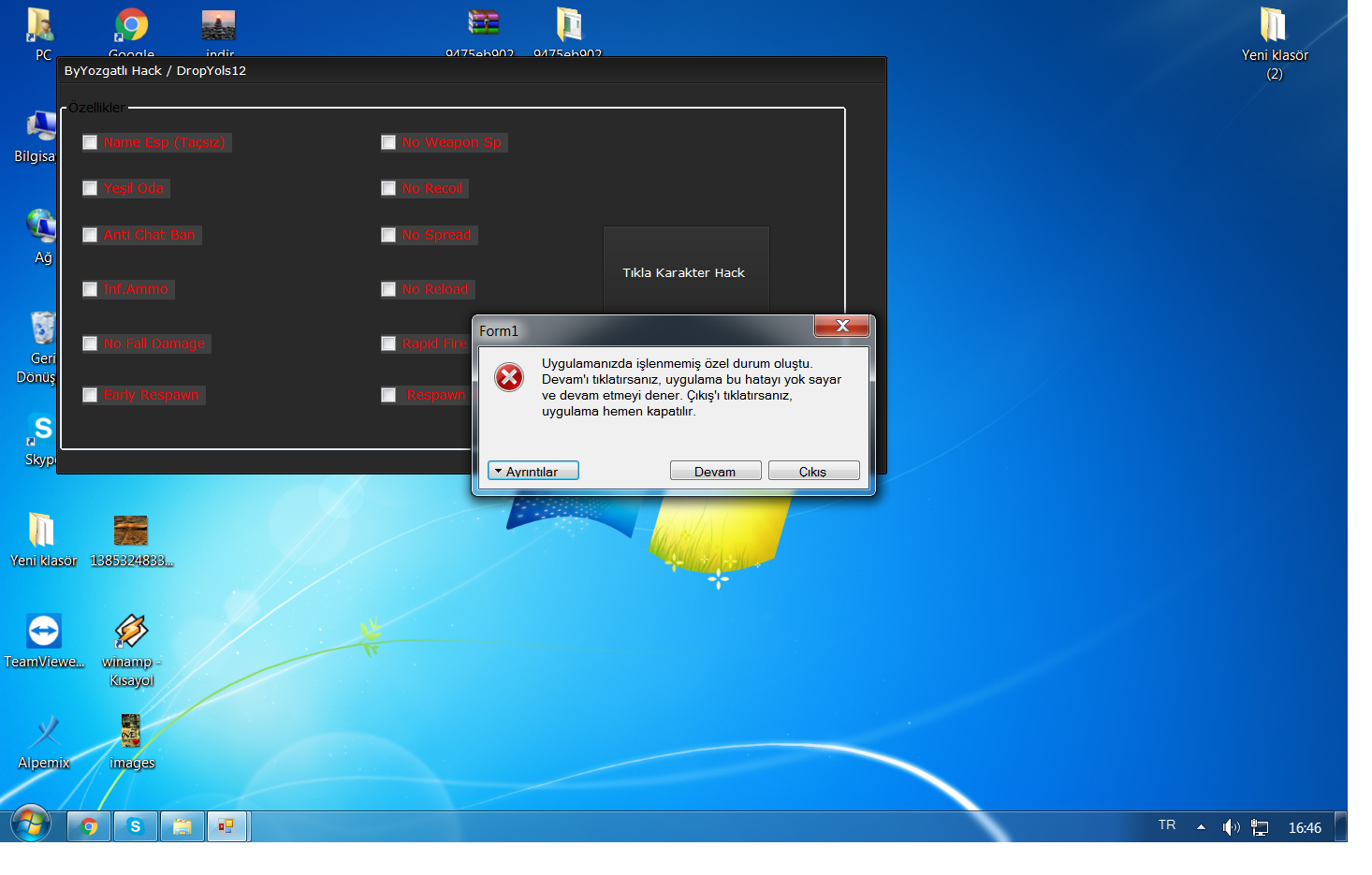Open Skype from the taskbar
This screenshot has width=1372, height=875.
[136, 826]
